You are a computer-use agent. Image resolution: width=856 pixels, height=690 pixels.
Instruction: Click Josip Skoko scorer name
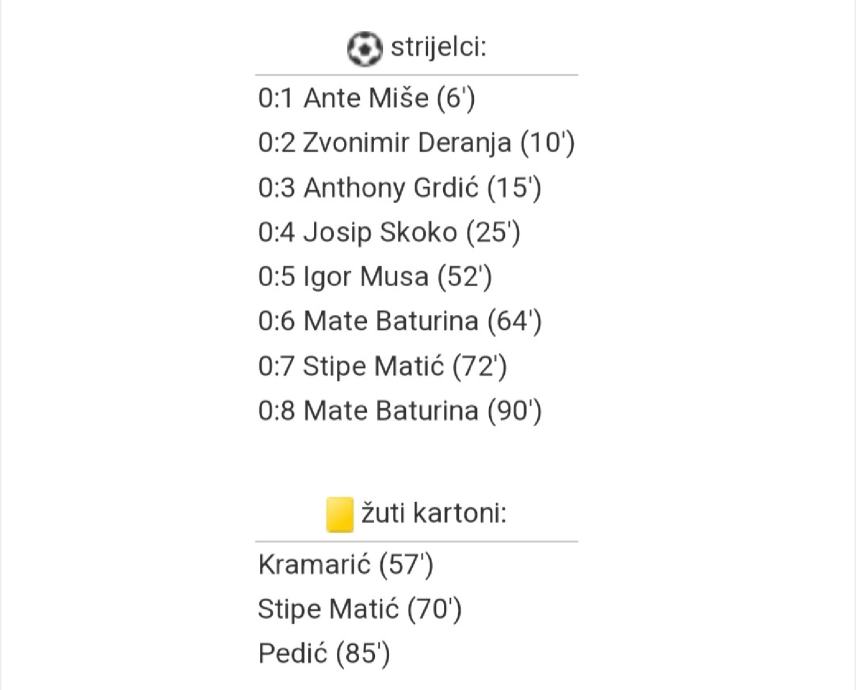click(380, 233)
